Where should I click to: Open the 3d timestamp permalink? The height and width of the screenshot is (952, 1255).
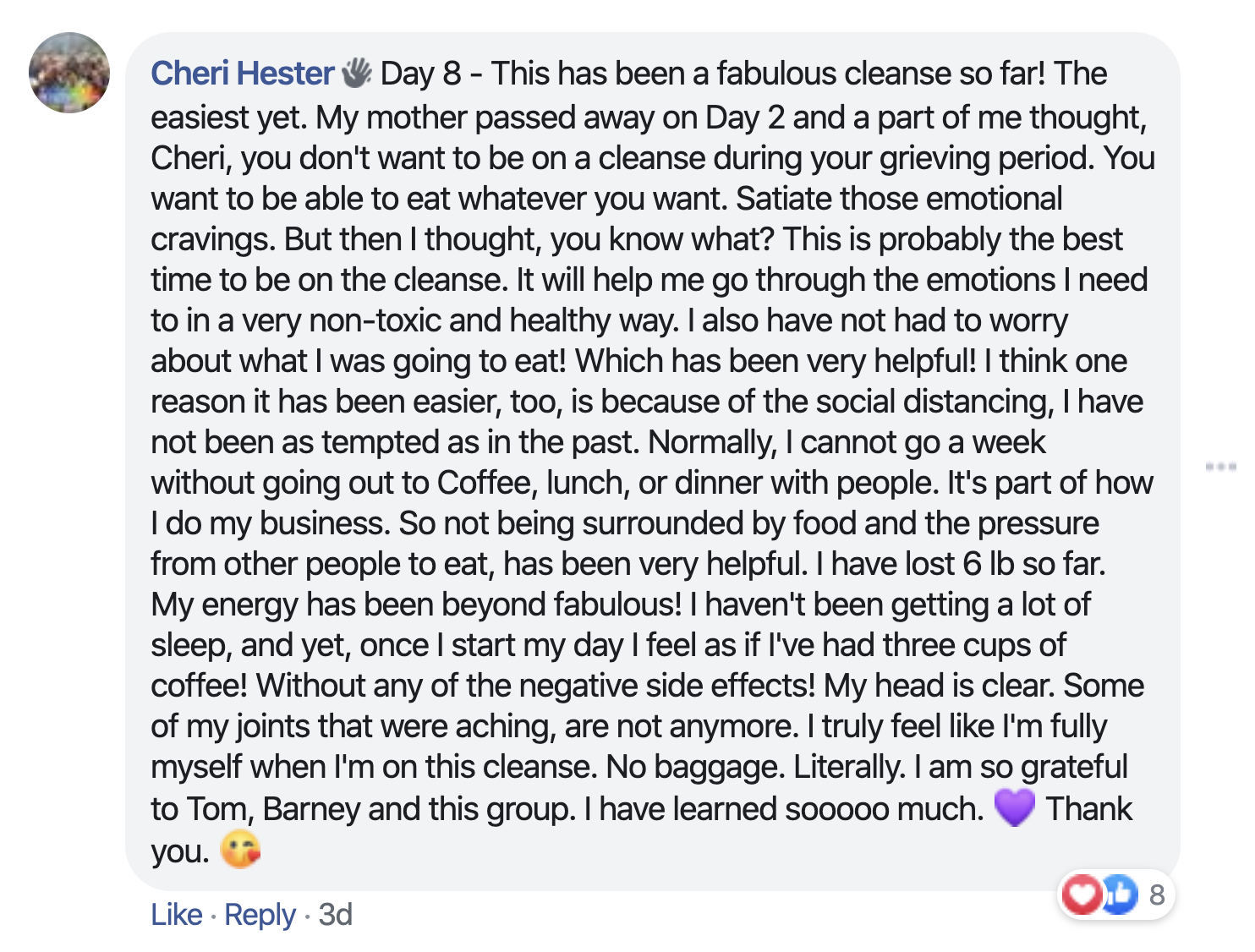tap(337, 915)
